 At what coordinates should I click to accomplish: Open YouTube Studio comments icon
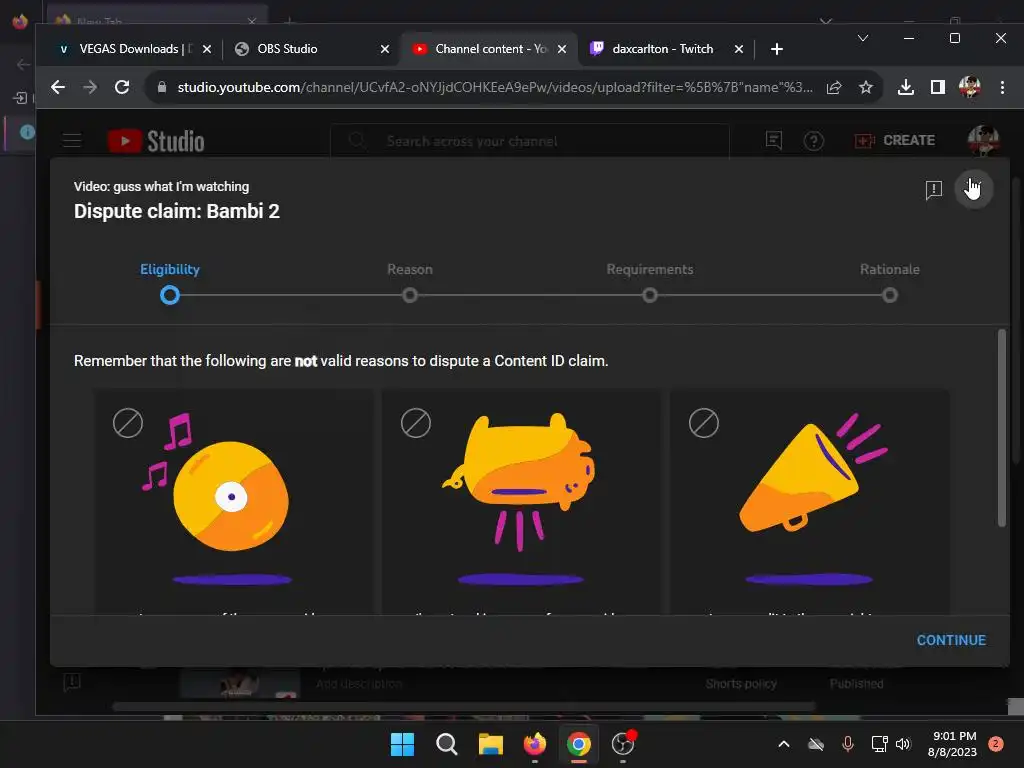coord(774,140)
